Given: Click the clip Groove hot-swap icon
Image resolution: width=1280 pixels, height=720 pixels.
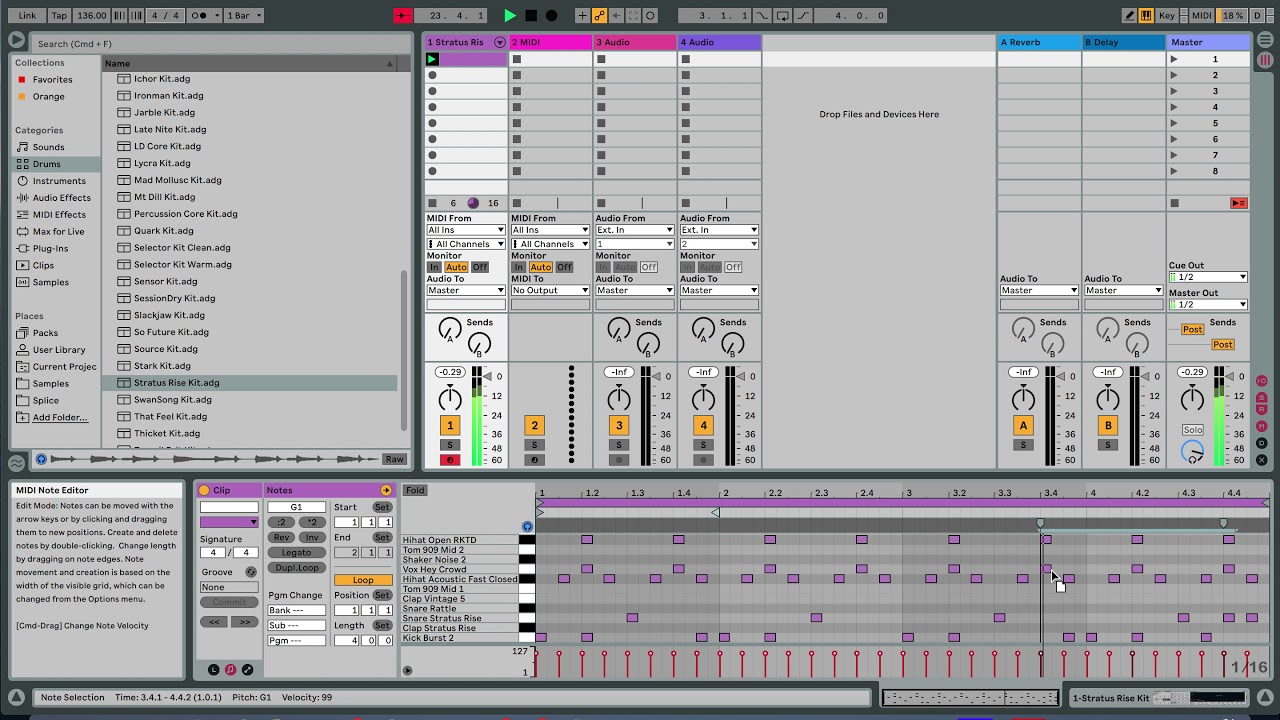Looking at the screenshot, I should click(x=251, y=572).
